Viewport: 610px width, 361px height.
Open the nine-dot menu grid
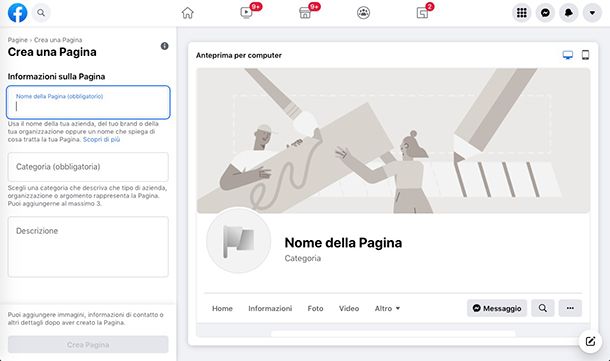point(522,13)
